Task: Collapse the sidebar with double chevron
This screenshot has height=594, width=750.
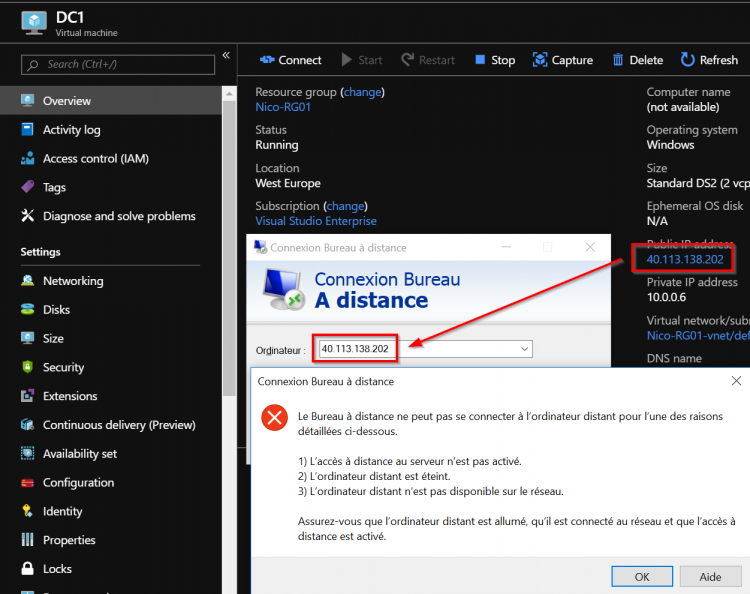Action: (226, 55)
